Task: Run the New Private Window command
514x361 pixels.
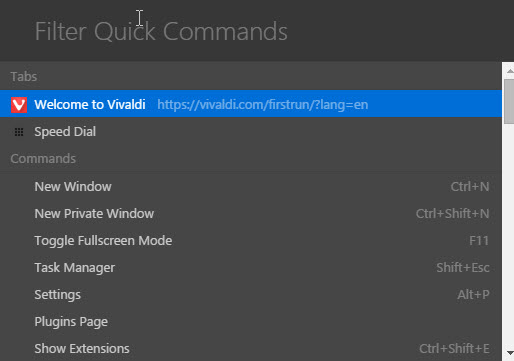Action: [251, 214]
